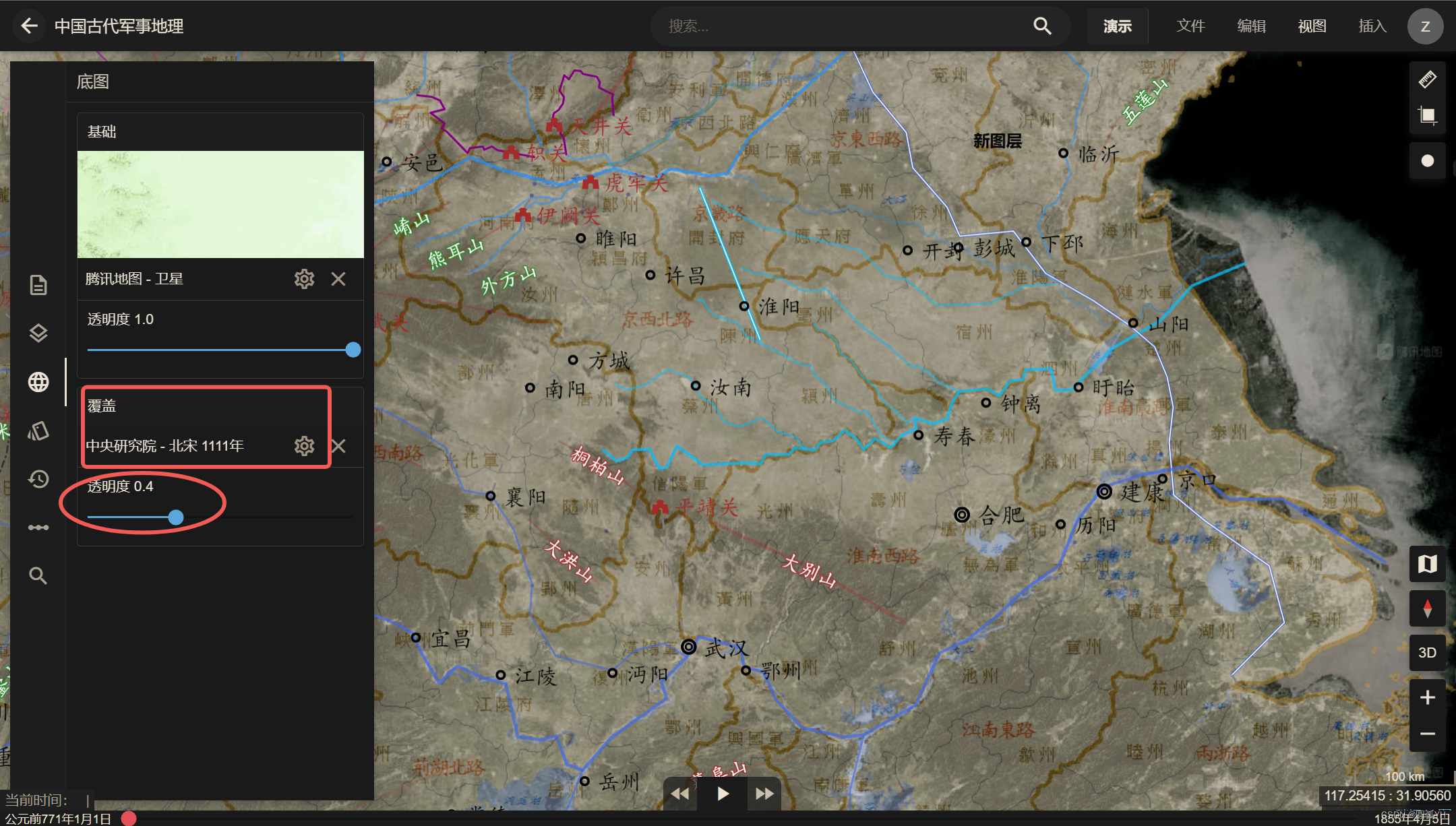Open settings for 腾讯地图 - 卫星 layer
This screenshot has height=826, width=1456.
point(304,279)
